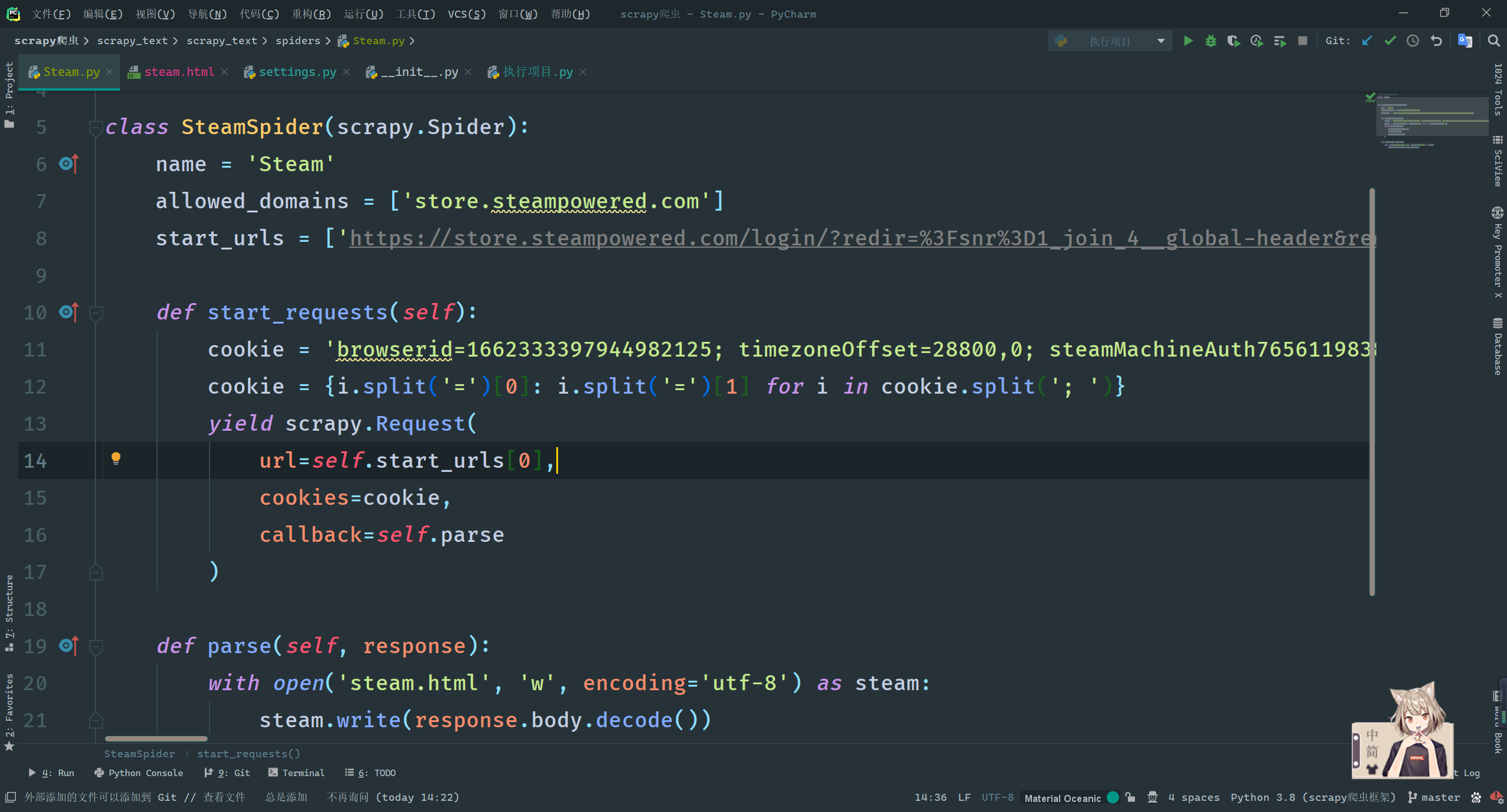Image resolution: width=1507 pixels, height=812 pixels.
Task: Click the horizontal editor scrollbar
Action: pos(156,738)
